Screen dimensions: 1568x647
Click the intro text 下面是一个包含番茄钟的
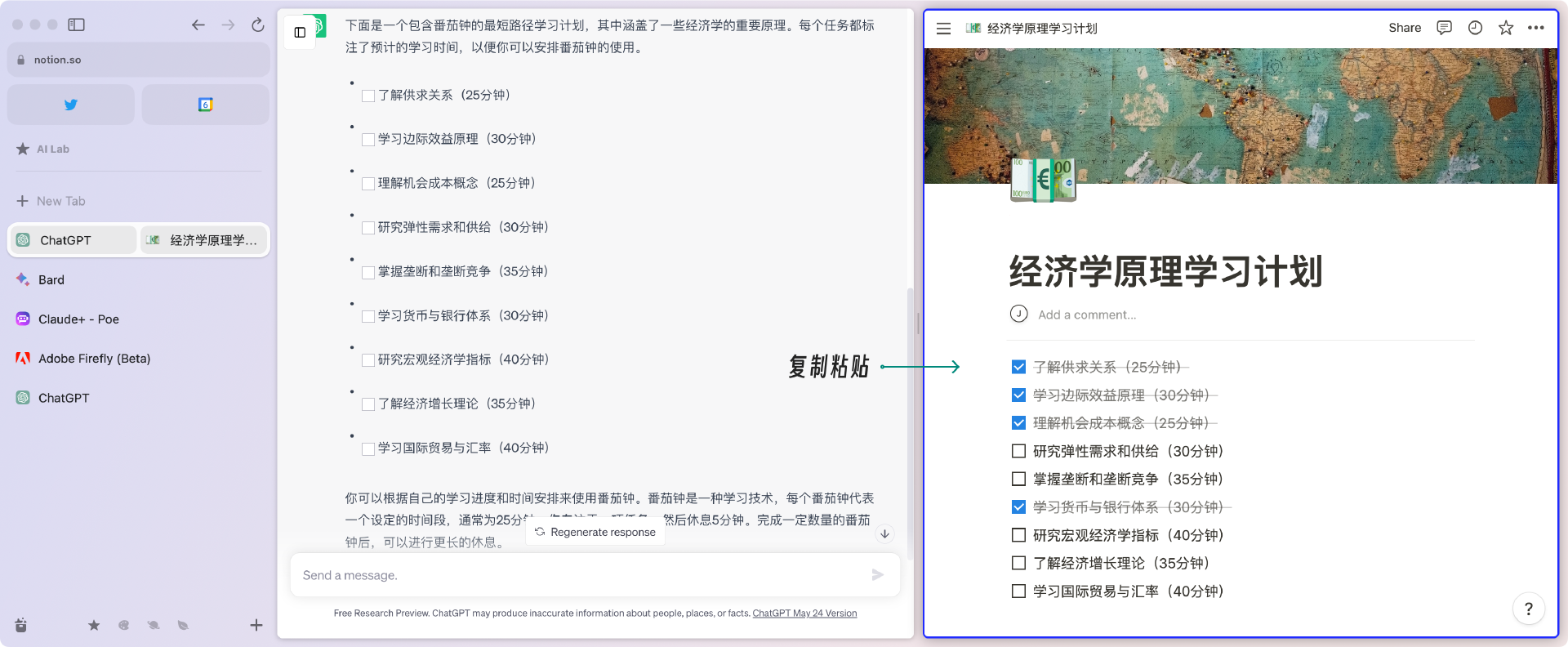(609, 37)
